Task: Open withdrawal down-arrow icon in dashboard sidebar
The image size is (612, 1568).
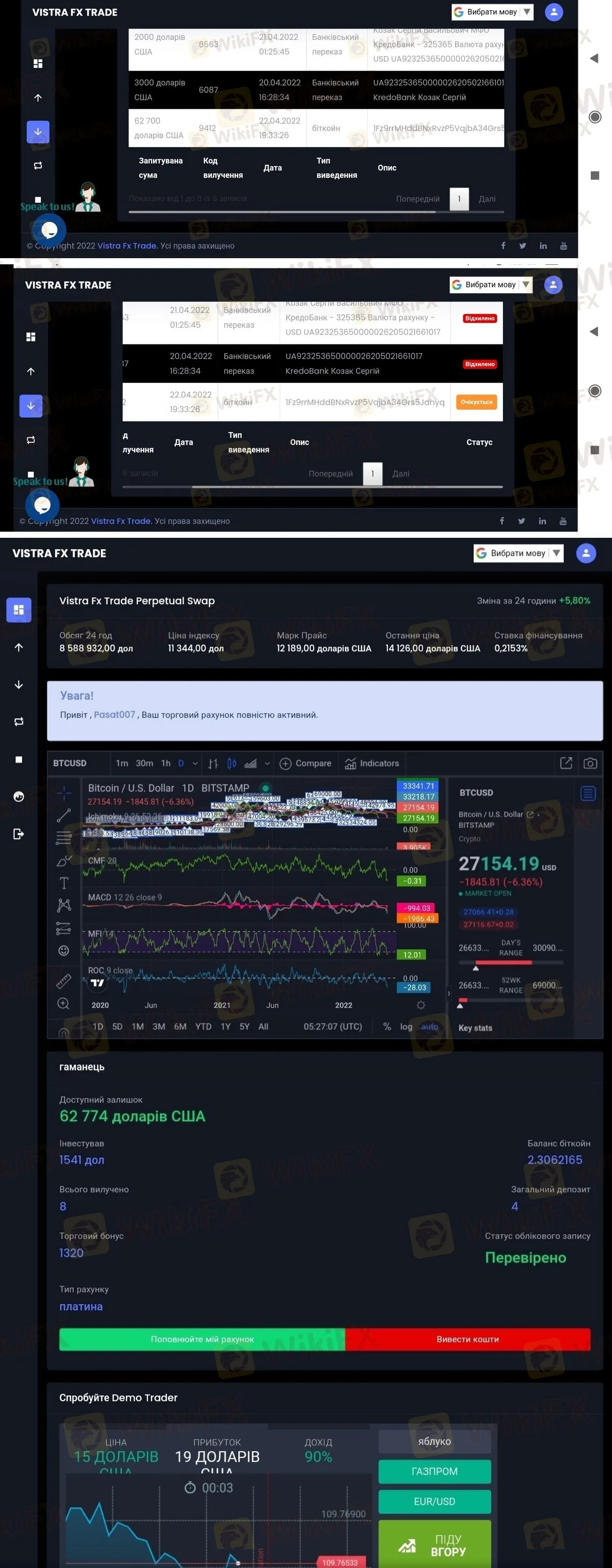Action: pos(19,685)
